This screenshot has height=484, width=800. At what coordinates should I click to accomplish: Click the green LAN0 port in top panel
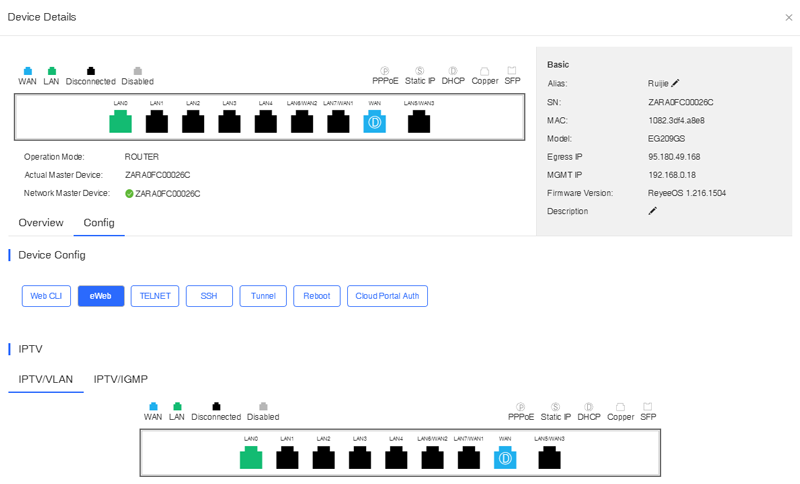pos(120,122)
